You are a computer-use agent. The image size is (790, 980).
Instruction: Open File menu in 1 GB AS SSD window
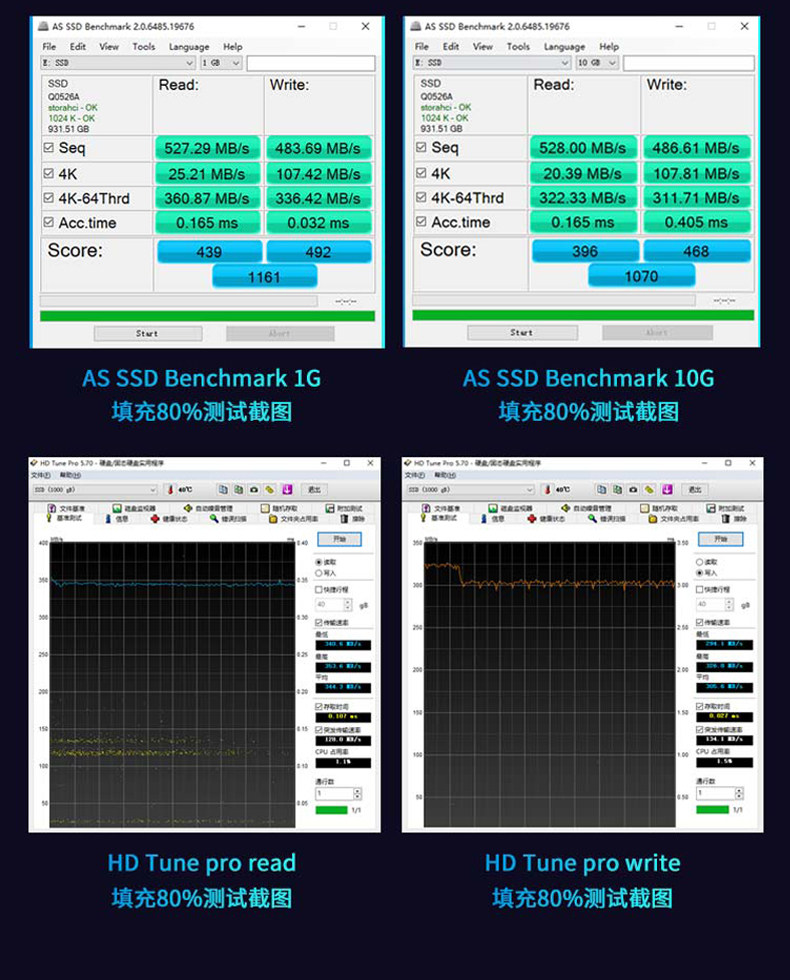(x=49, y=46)
